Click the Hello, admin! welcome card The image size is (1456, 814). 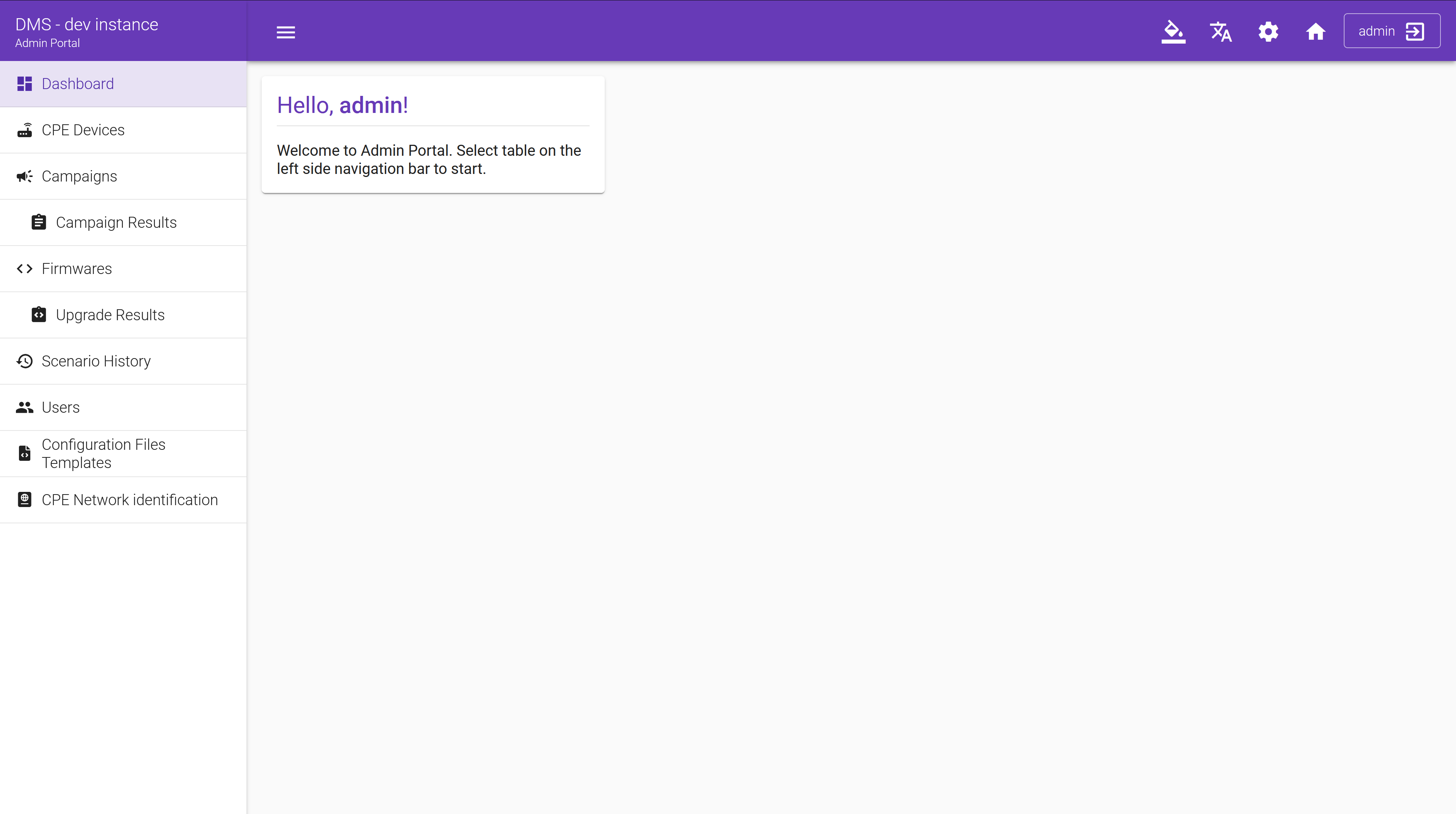coord(432,135)
